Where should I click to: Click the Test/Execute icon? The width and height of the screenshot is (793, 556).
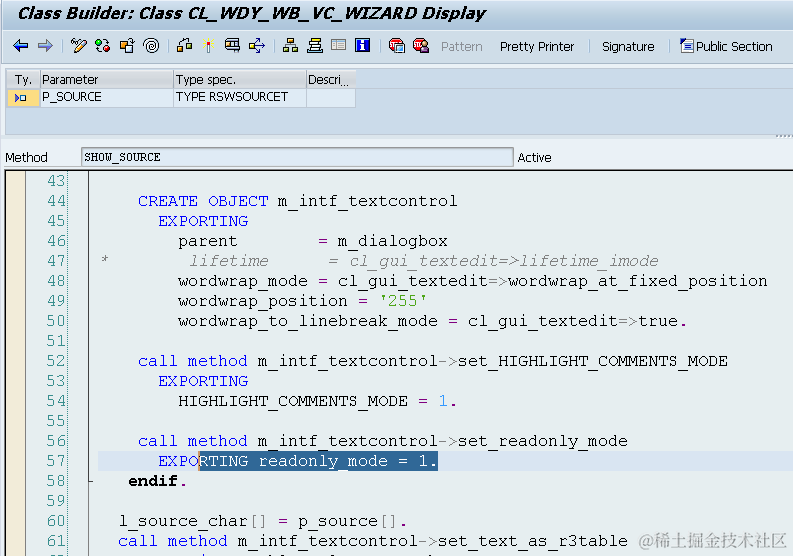point(233,46)
